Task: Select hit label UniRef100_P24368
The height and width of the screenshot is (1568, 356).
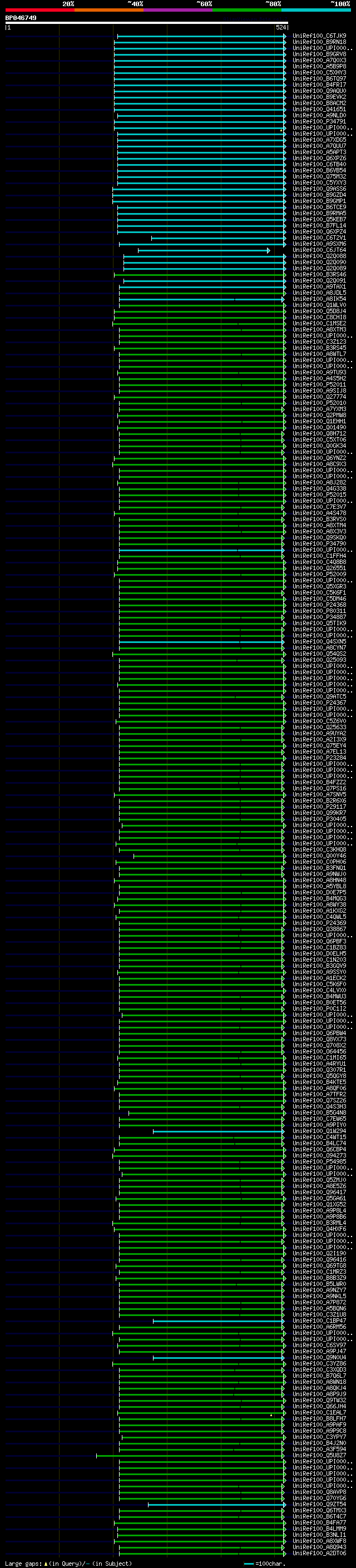Action: 319,605
